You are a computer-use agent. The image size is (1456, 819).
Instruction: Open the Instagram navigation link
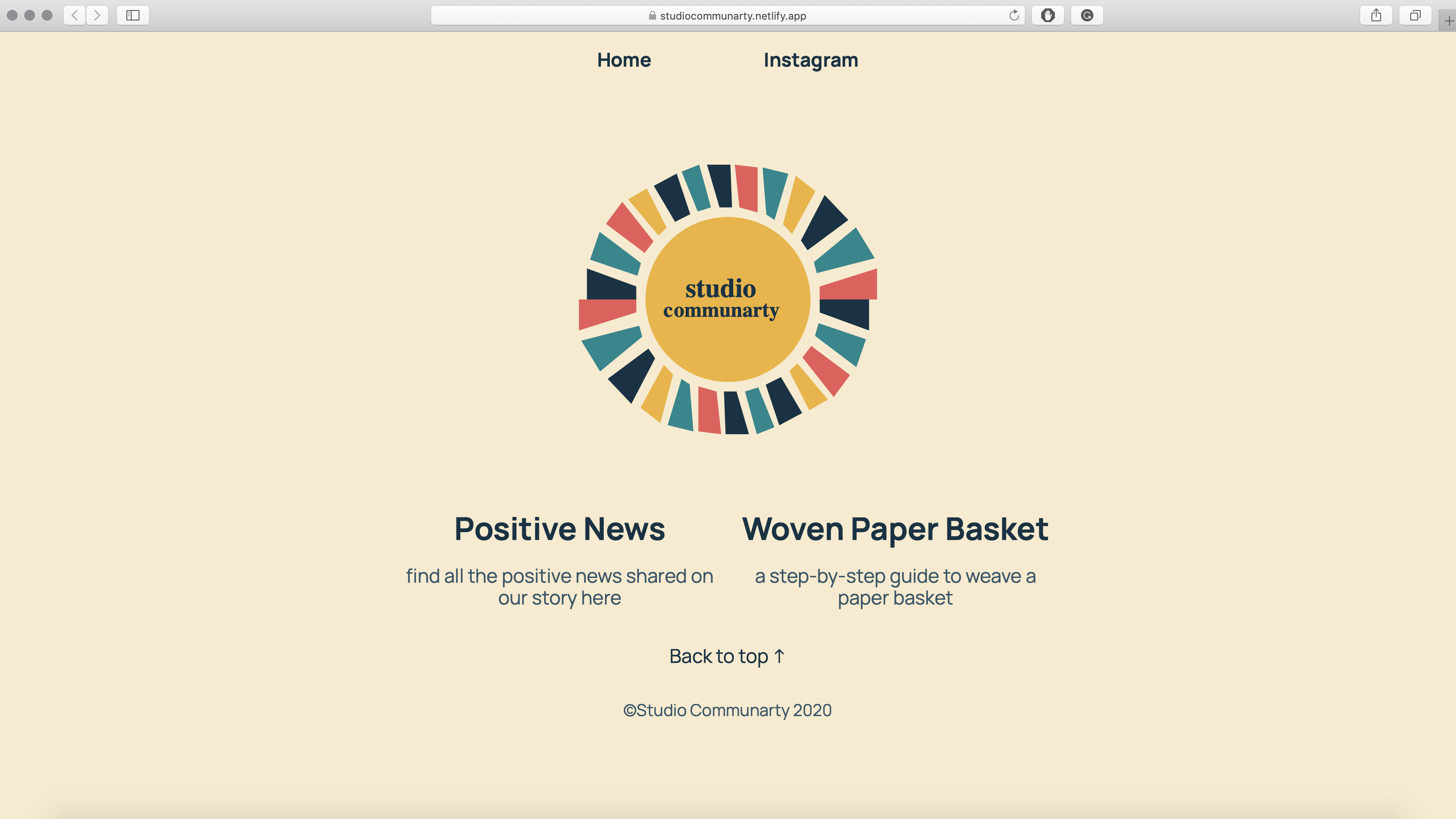tap(810, 60)
